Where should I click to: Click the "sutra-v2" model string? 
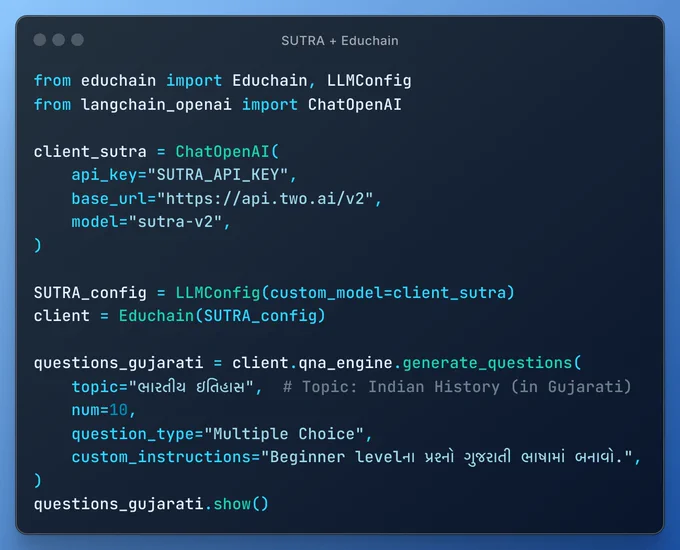tap(176, 222)
